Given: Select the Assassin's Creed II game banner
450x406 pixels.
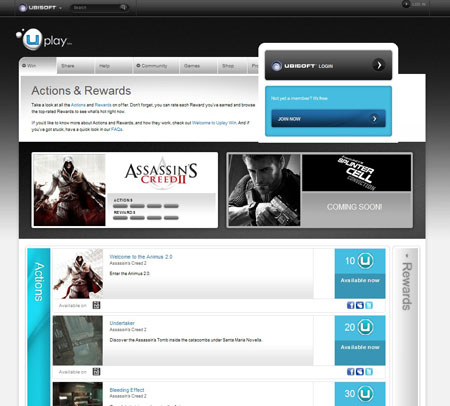Looking at the screenshot, I should point(125,190).
